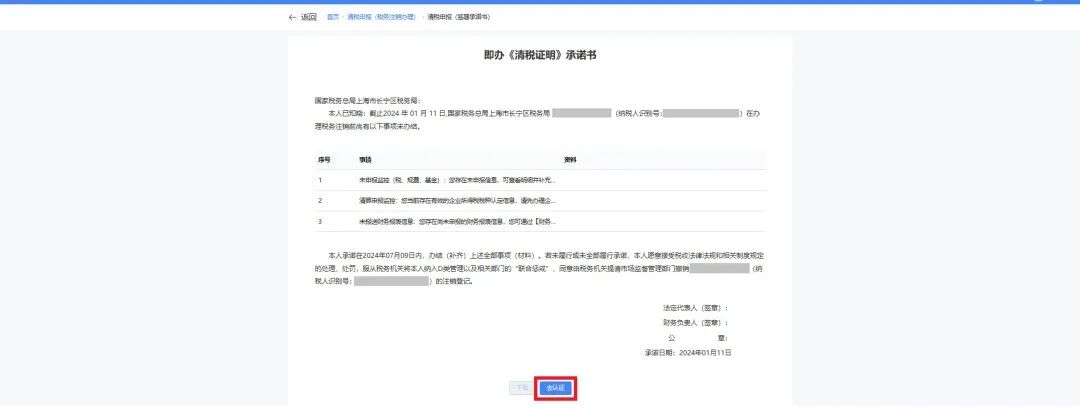Screen dimensions: 1080x411
Task: Click 国家税务总局上海市长宁区税务局 salutation line
Action: (368, 101)
